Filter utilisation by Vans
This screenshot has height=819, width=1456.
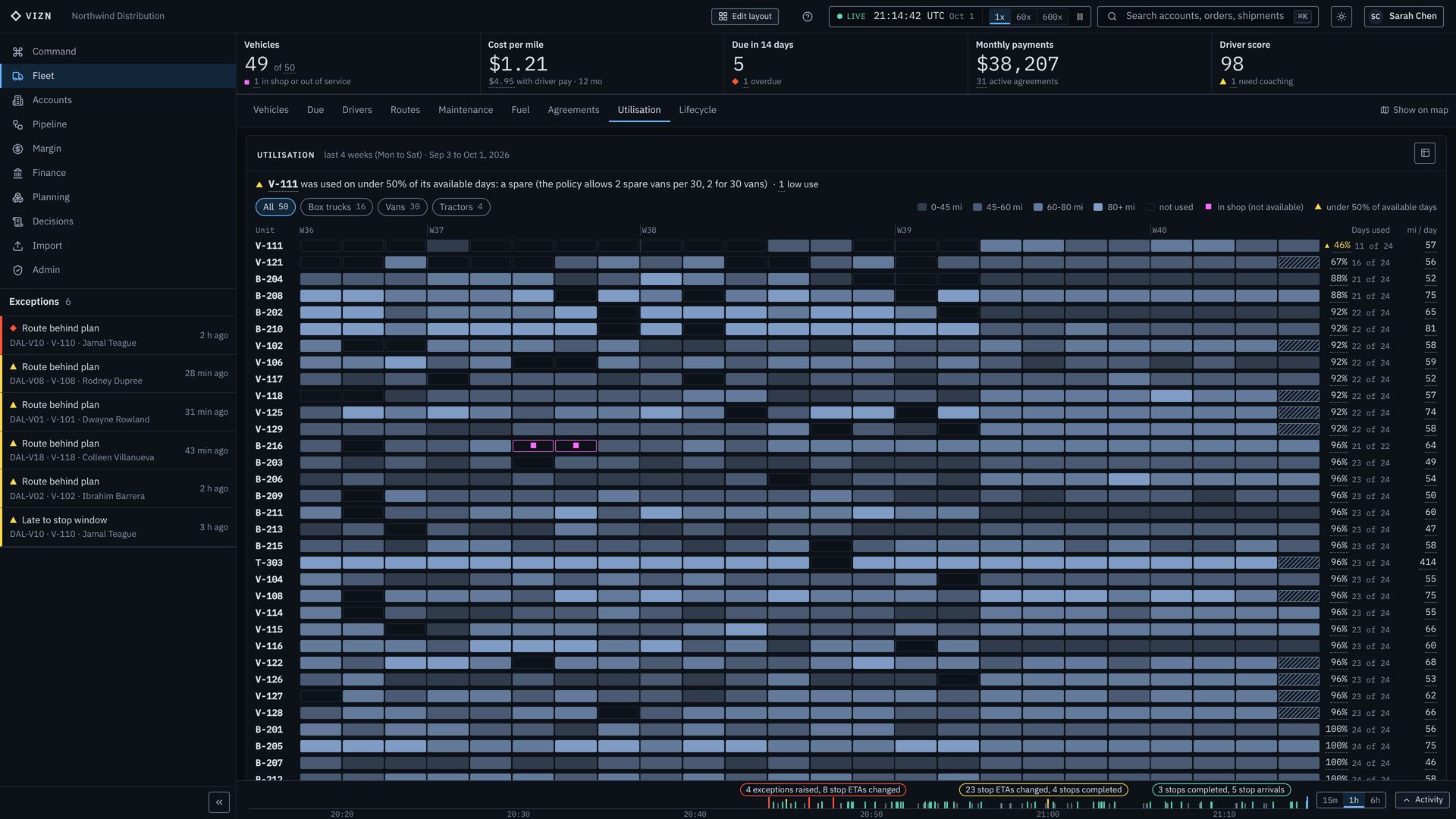point(403,207)
